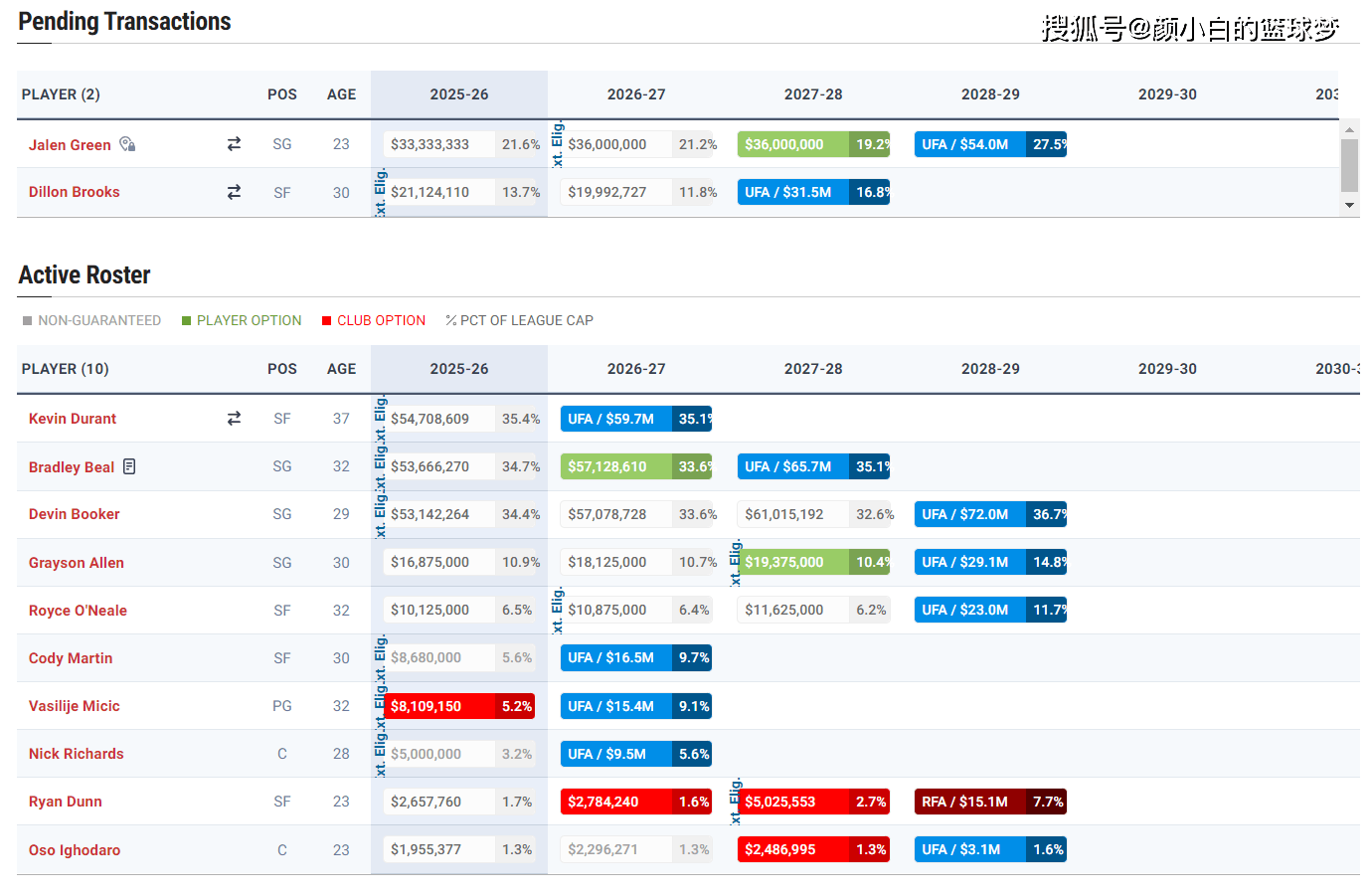Click the contract notes icon beside Bradley Beal
Screen dimensions: 1372x896
point(129,466)
